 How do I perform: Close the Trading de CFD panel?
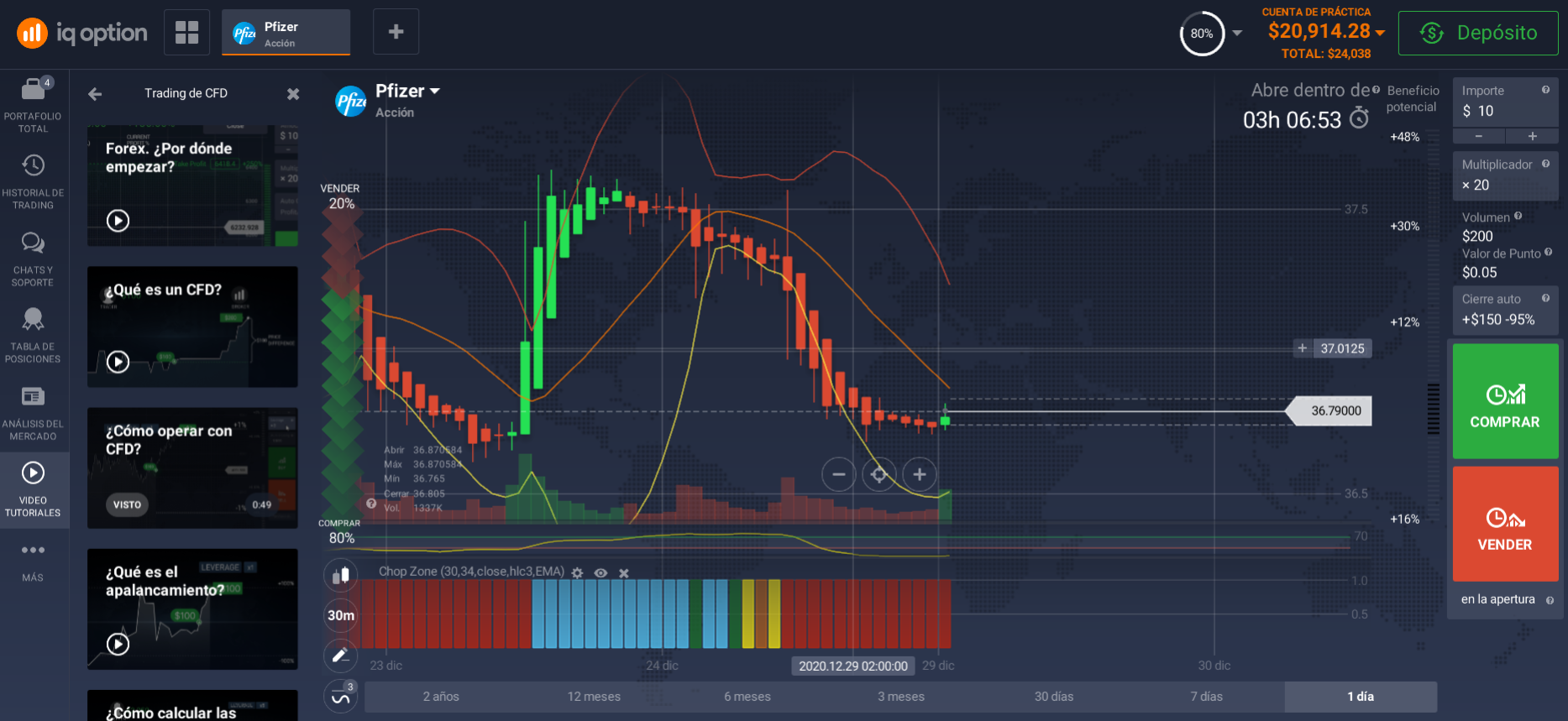click(x=293, y=94)
